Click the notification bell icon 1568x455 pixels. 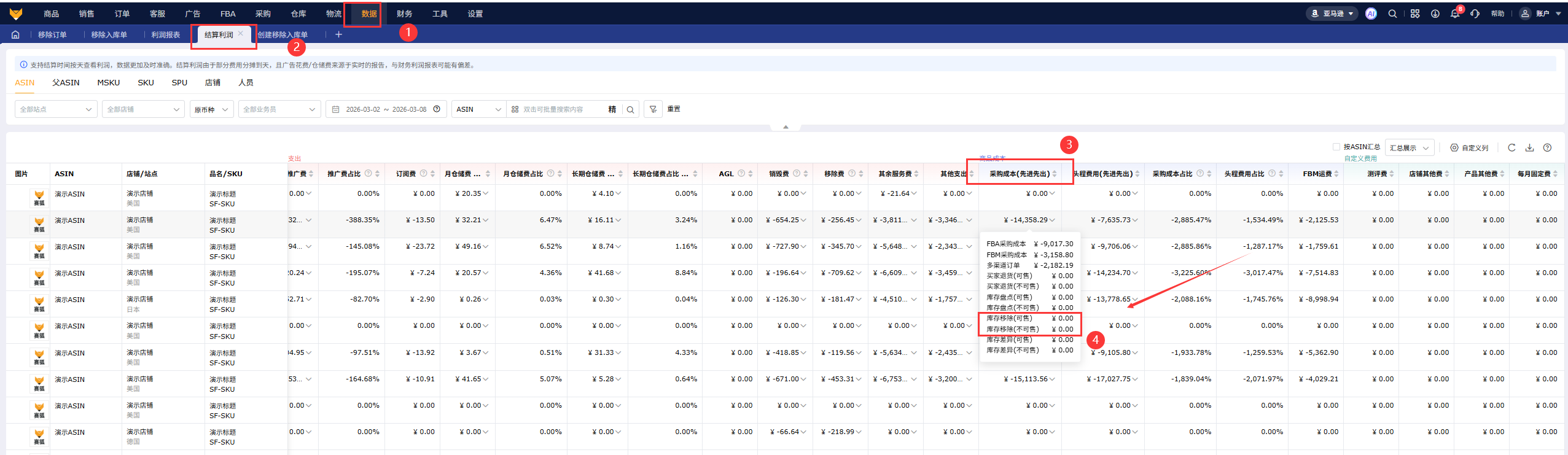point(1454,14)
